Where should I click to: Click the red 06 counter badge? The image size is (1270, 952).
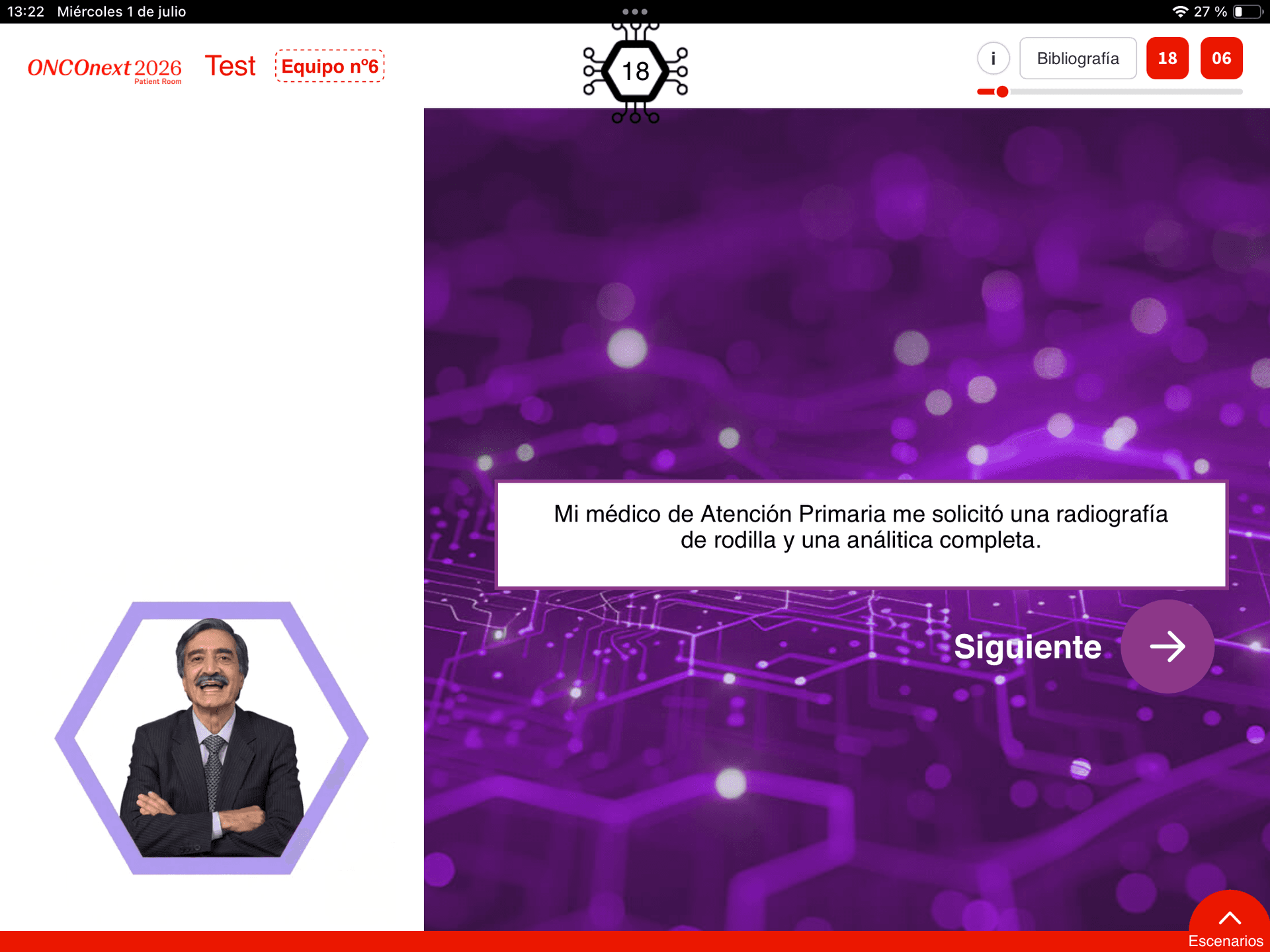(1221, 58)
